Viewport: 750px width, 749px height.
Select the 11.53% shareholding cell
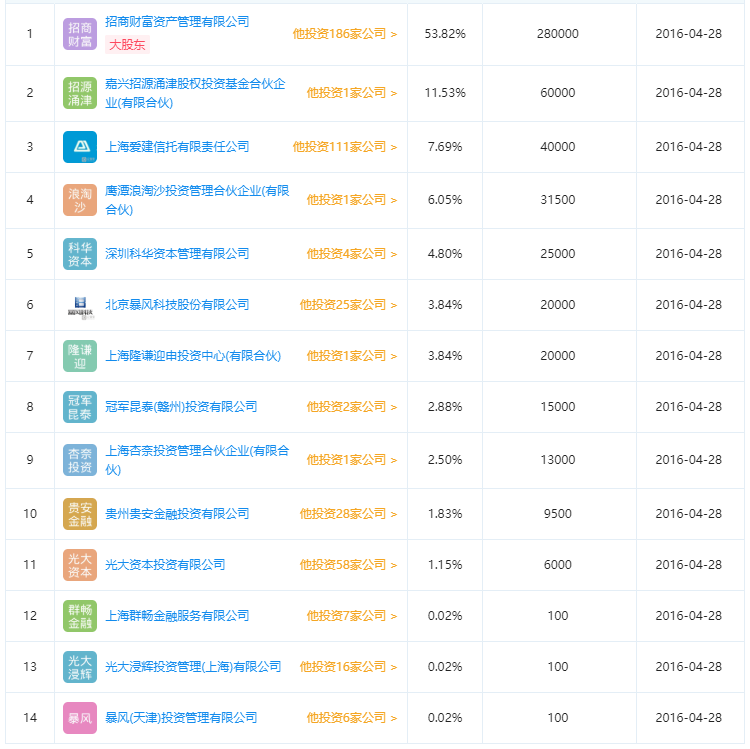click(x=445, y=93)
